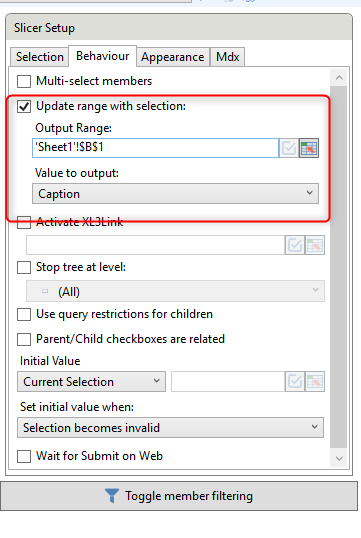Click the range selector icon beside the Initial Value field

[x=315, y=382]
